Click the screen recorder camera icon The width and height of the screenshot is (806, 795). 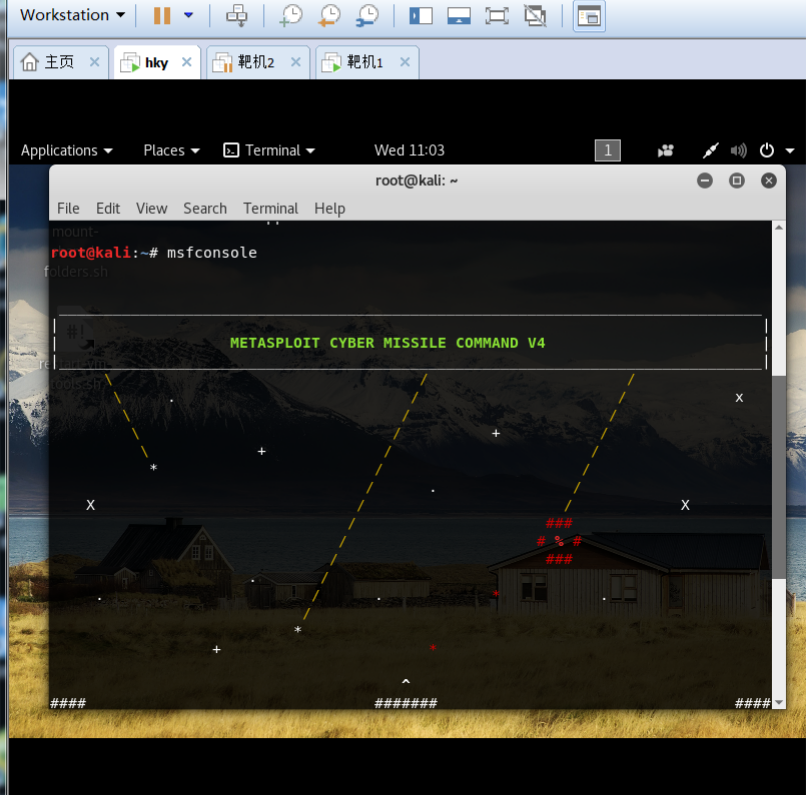point(666,151)
